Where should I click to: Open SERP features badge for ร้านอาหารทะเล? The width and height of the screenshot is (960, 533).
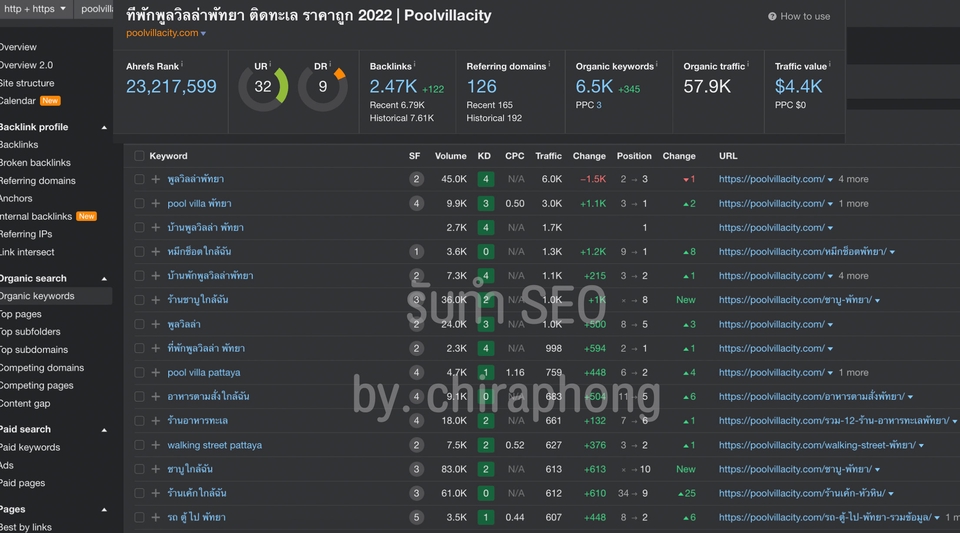[416, 421]
